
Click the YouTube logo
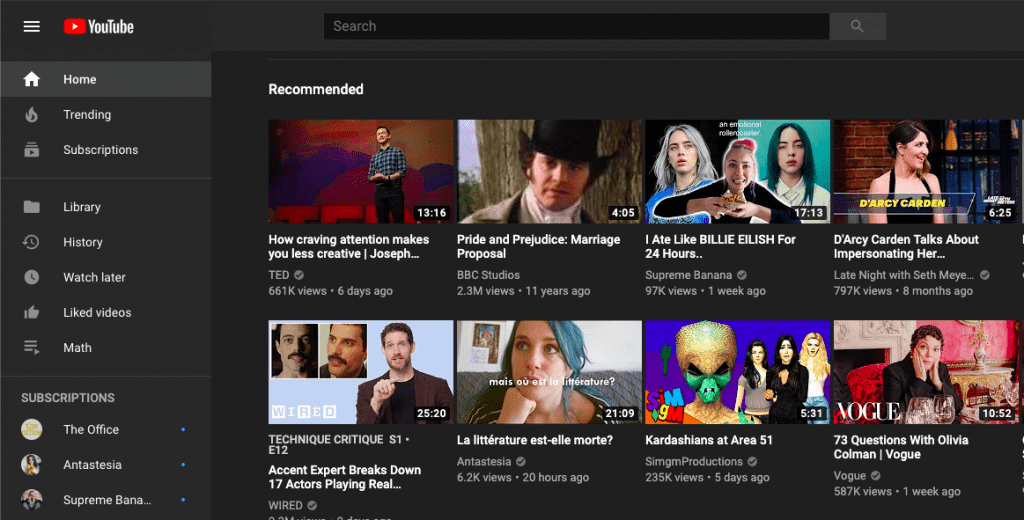point(98,27)
